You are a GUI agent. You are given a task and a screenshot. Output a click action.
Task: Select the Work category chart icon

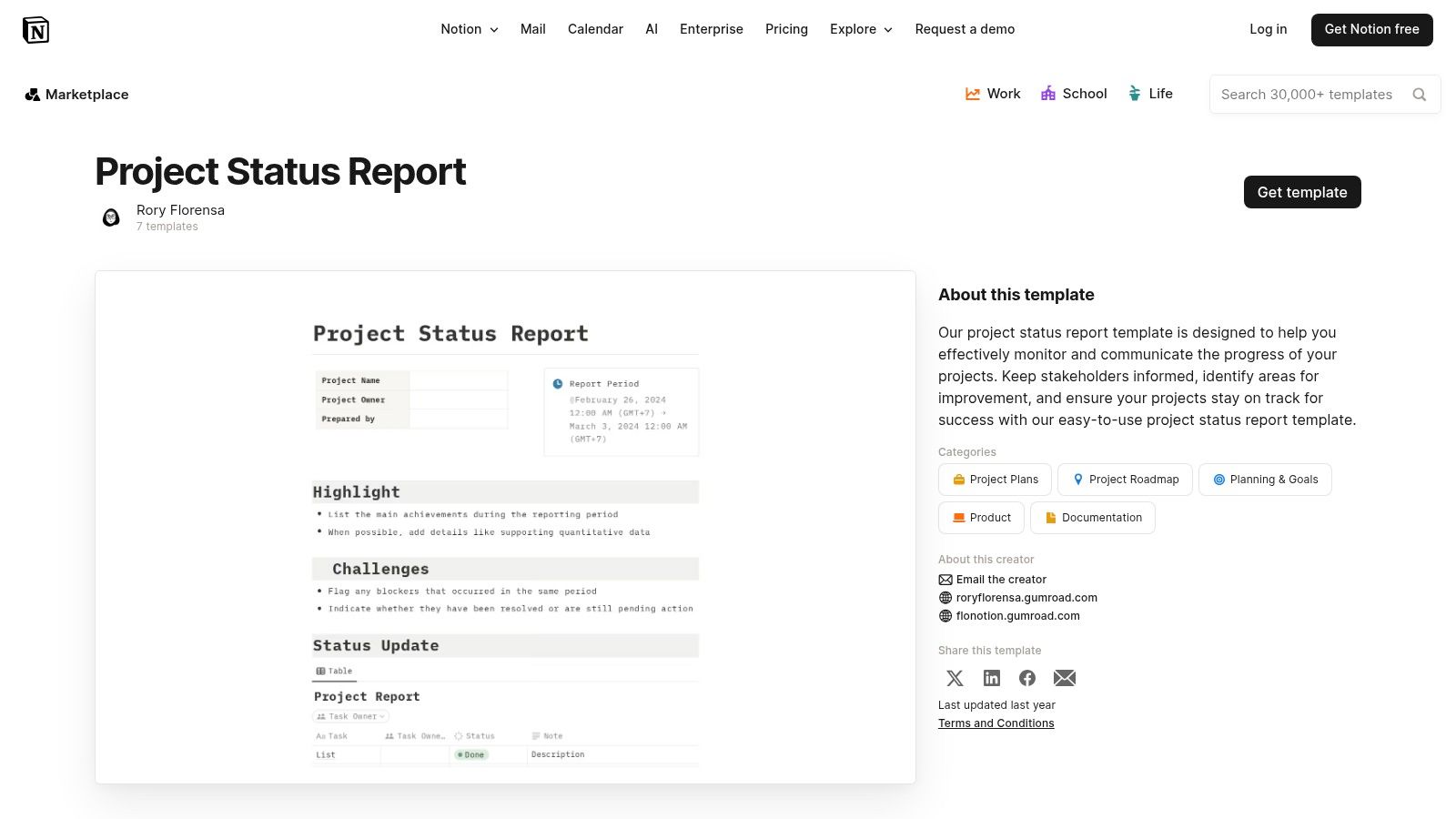[973, 94]
